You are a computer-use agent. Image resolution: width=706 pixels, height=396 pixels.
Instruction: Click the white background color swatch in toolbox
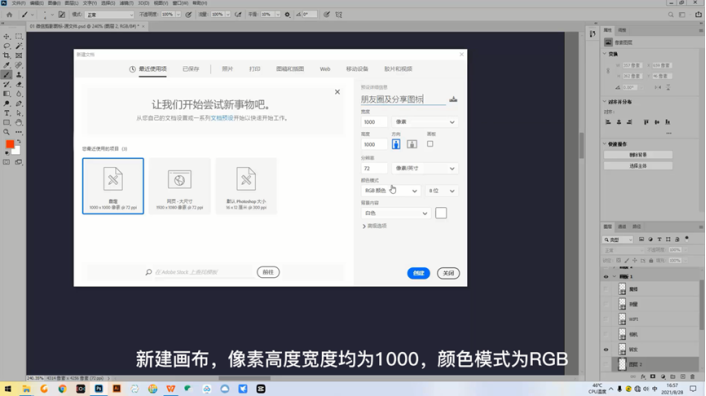16,151
